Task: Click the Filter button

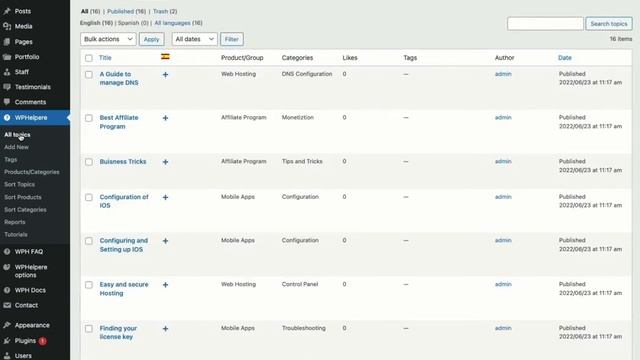Action: click(x=231, y=39)
